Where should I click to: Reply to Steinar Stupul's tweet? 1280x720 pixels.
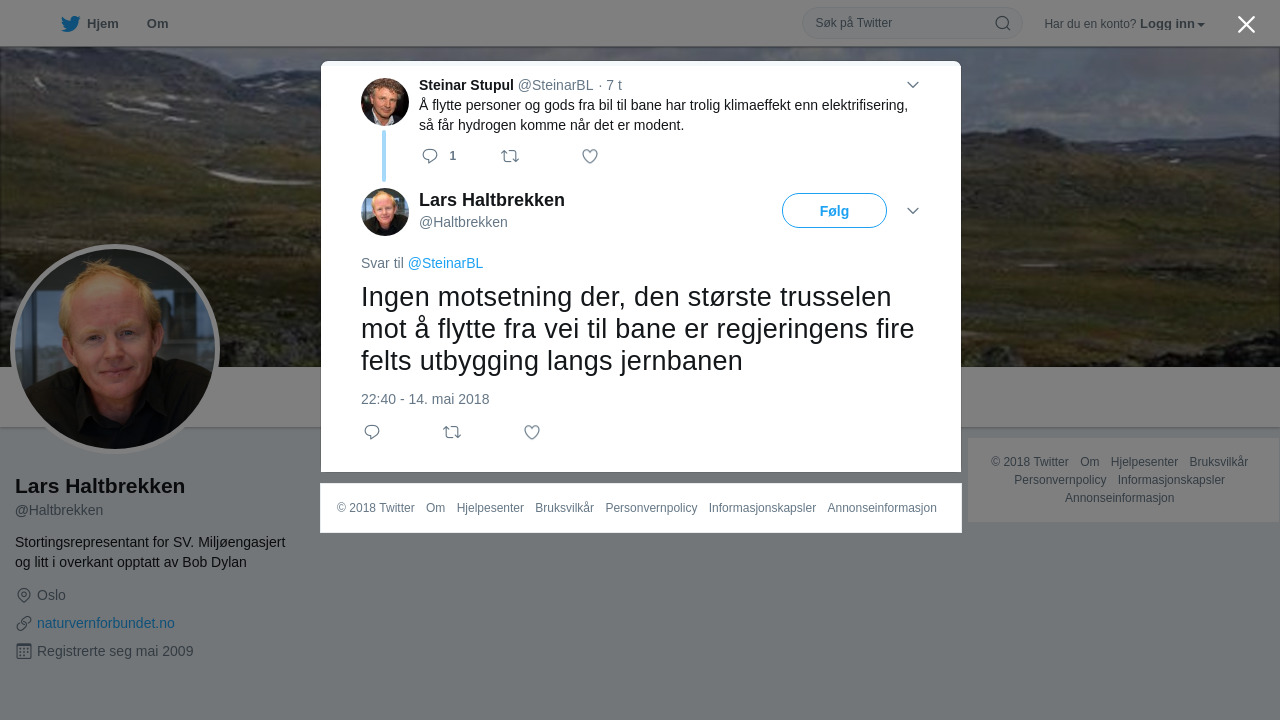point(430,156)
